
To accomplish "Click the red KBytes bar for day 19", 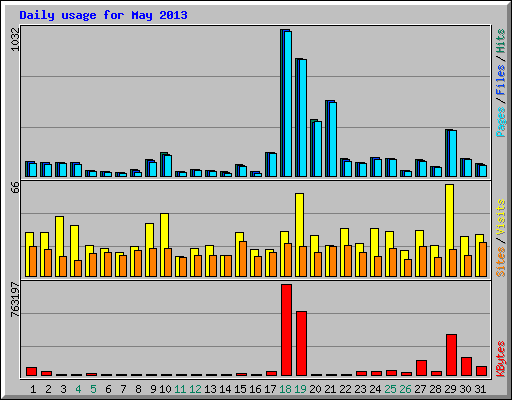I will point(301,344).
